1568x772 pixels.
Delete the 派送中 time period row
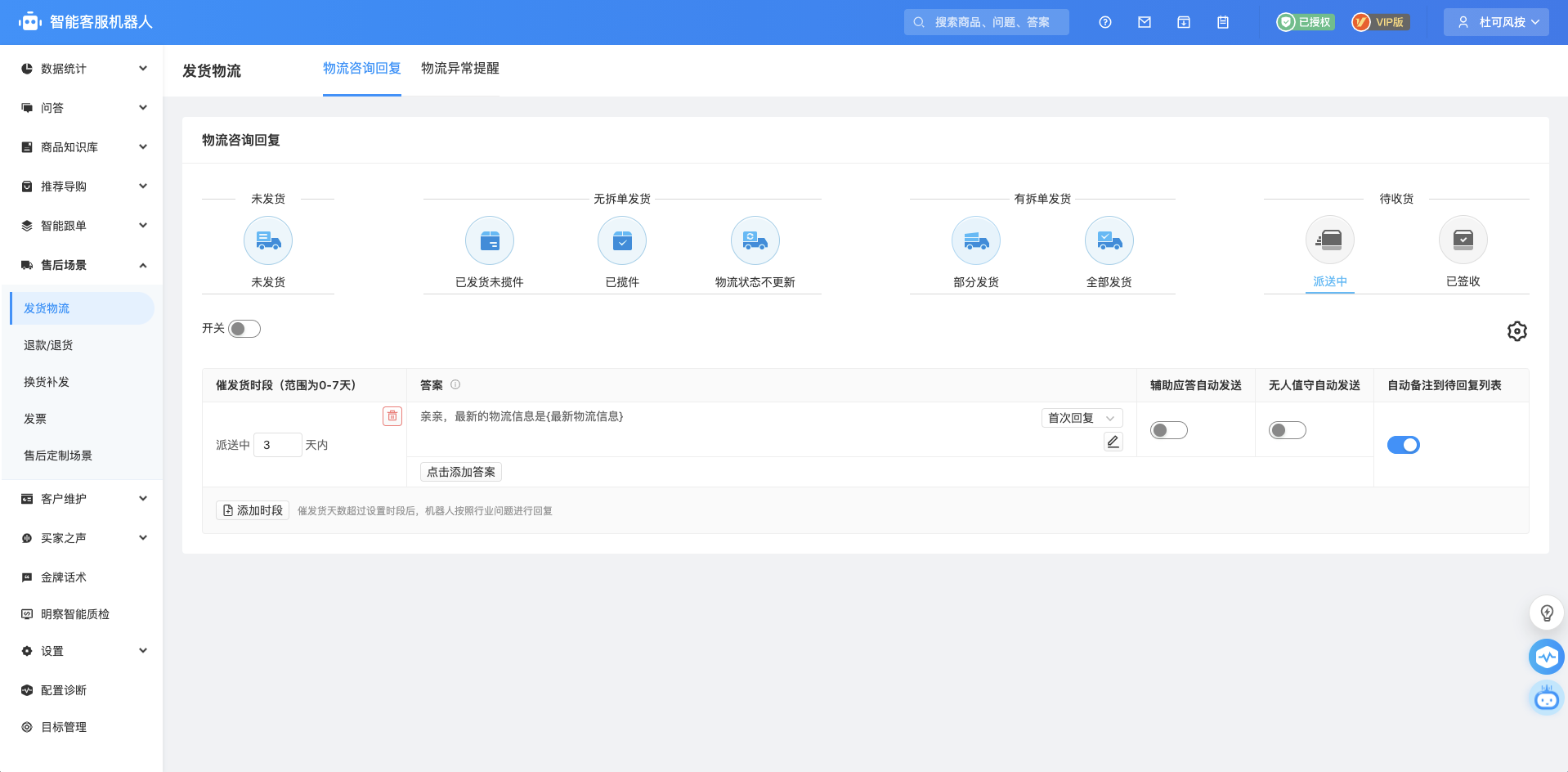click(x=392, y=416)
